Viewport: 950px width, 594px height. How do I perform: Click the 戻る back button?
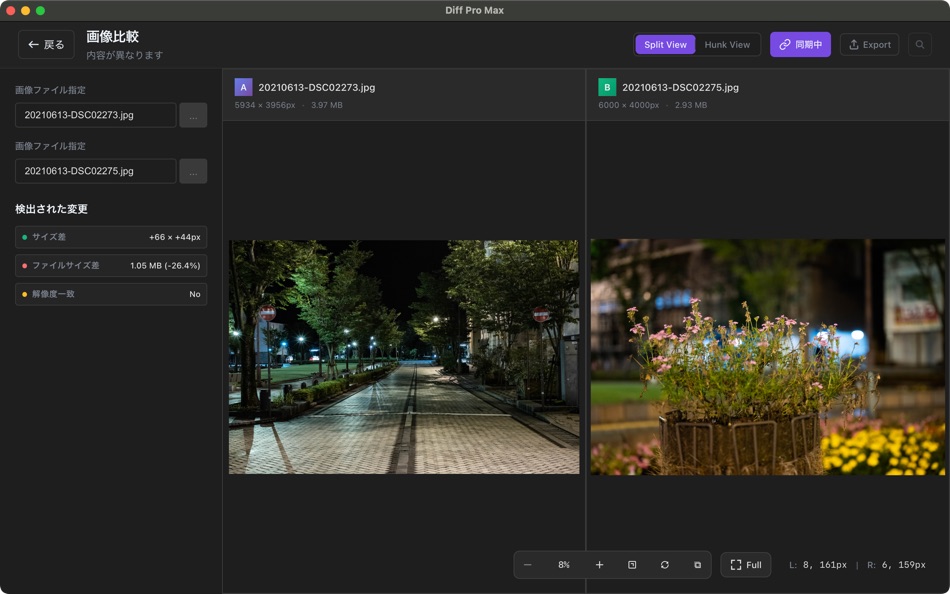coord(46,44)
